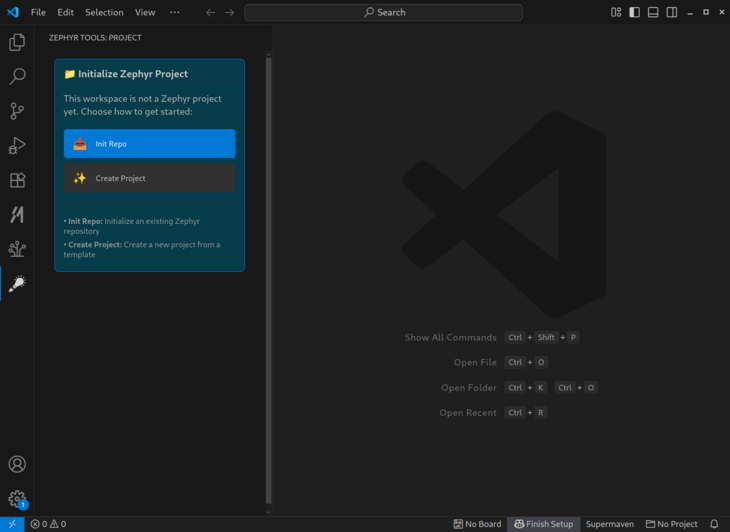Open the Explorer view in activity bar
Image resolution: width=730 pixels, height=532 pixels.
point(17,42)
